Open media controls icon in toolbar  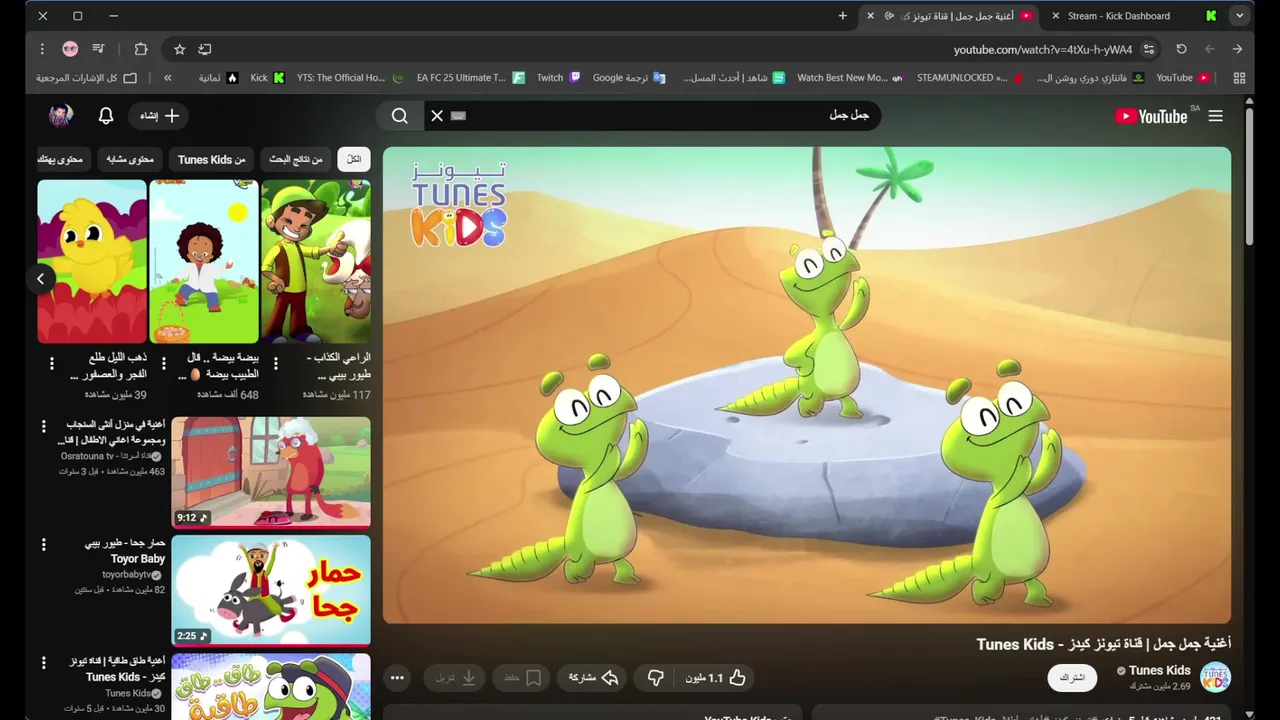(98, 49)
